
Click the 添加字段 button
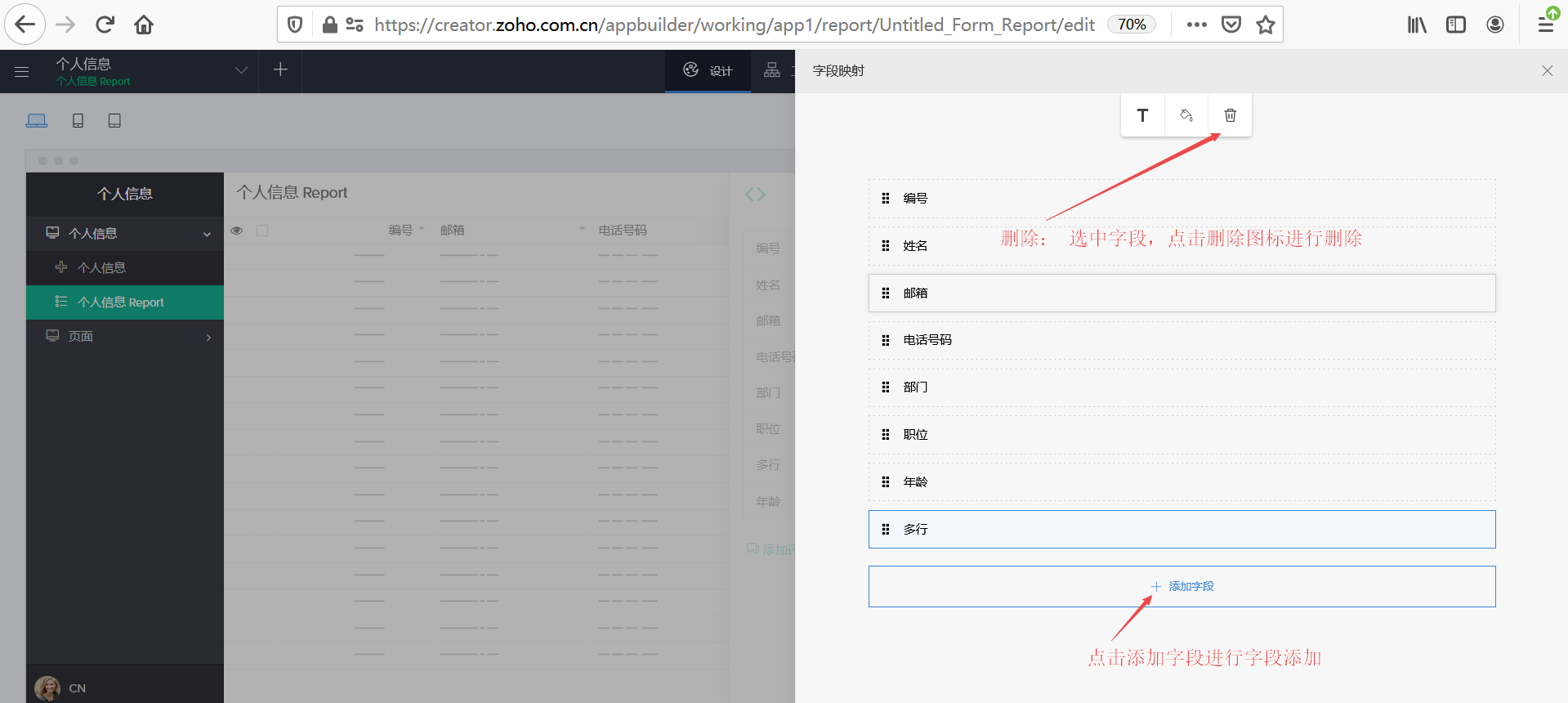pyautogui.click(x=1182, y=586)
